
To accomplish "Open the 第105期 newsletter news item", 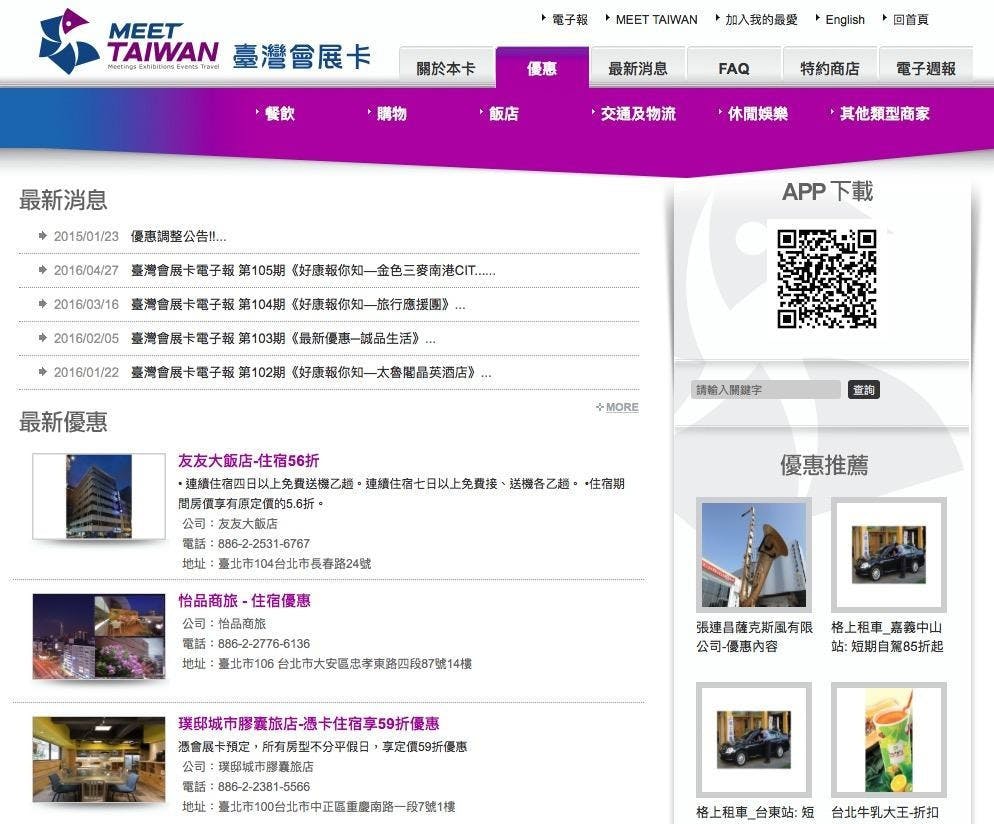I will [x=313, y=271].
